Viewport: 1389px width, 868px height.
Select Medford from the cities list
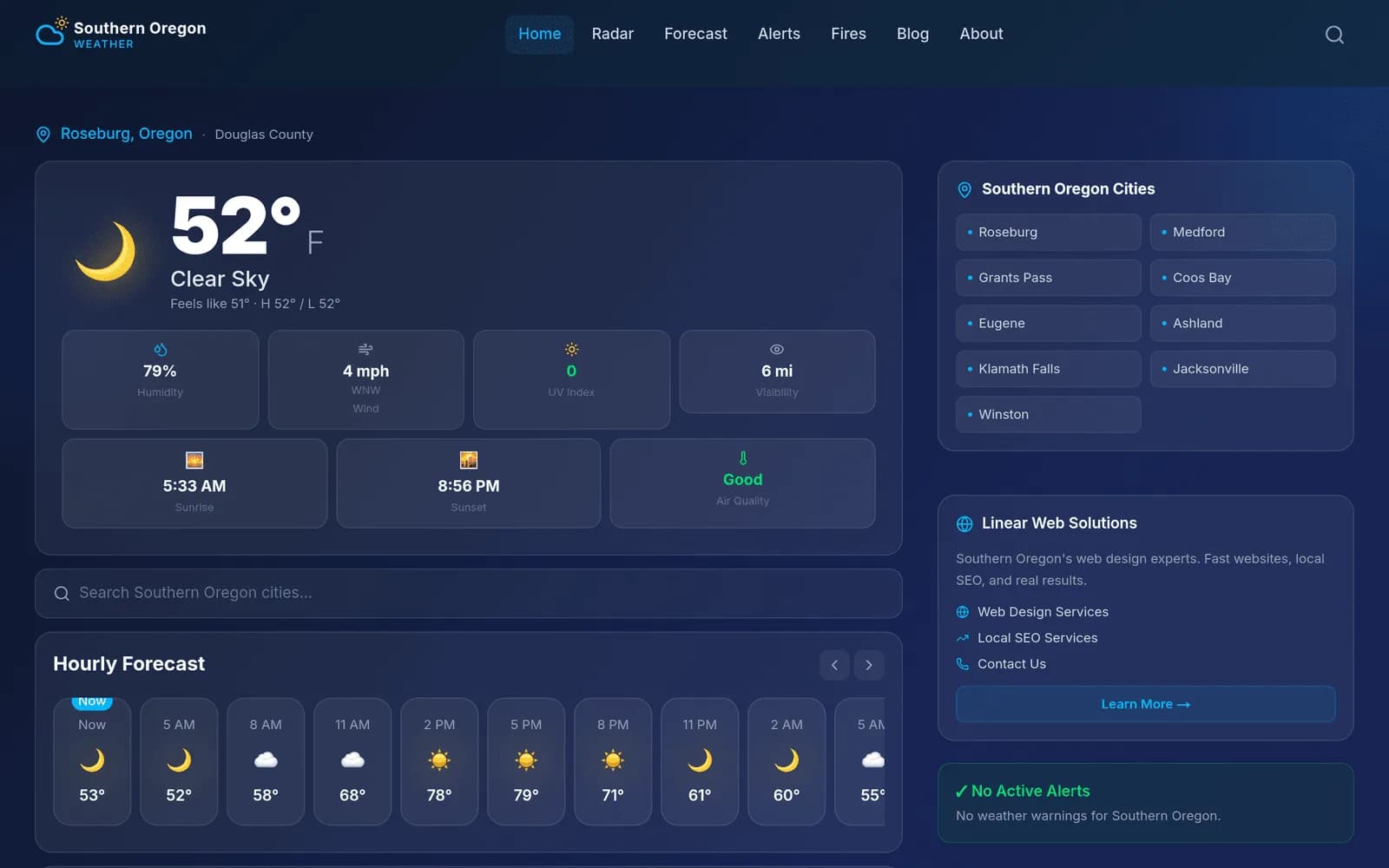point(1242,232)
